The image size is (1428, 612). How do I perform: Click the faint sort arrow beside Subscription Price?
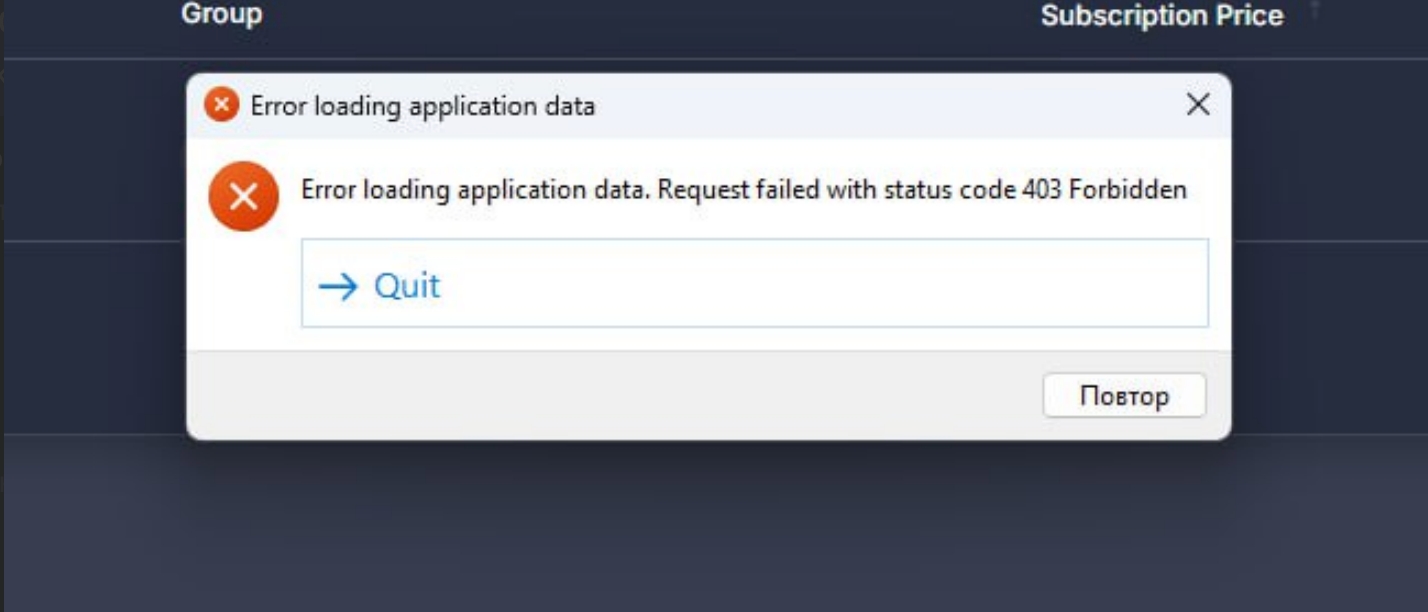coord(1315,10)
